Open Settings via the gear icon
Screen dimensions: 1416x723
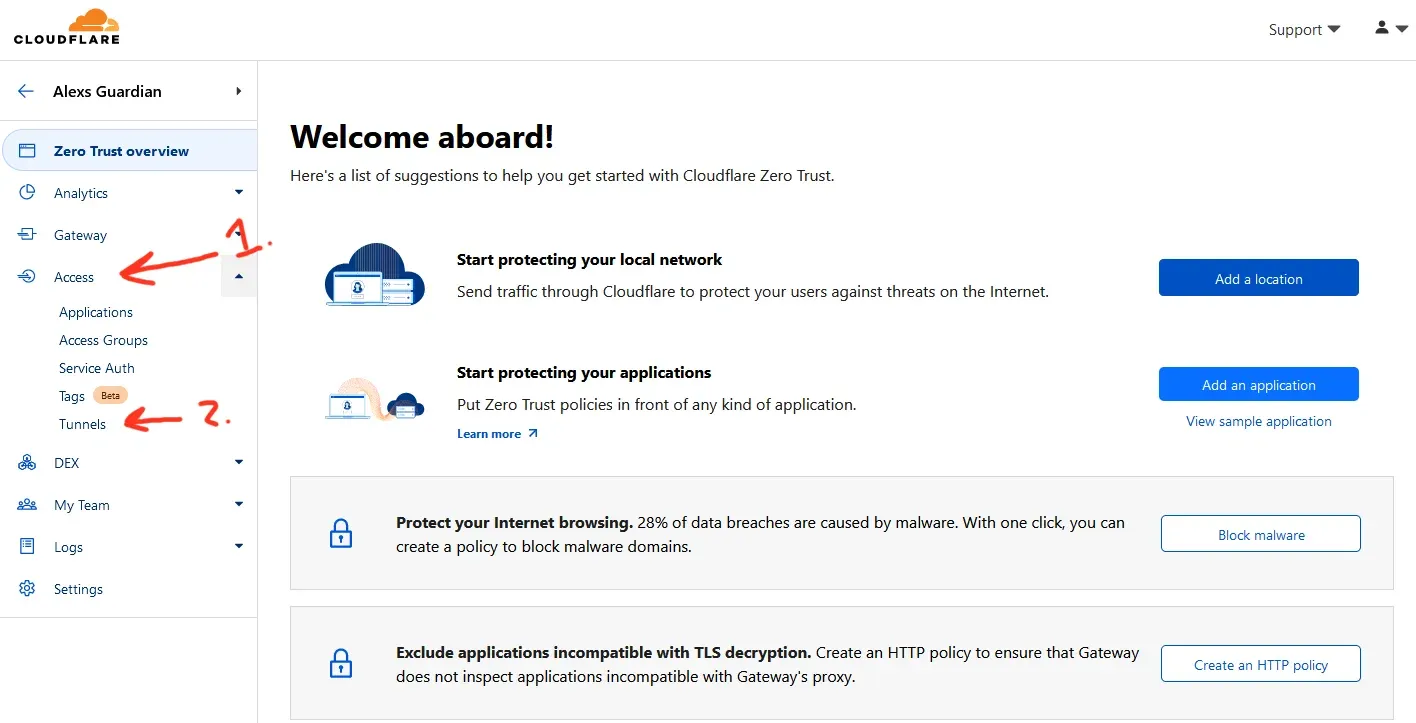tap(27, 588)
